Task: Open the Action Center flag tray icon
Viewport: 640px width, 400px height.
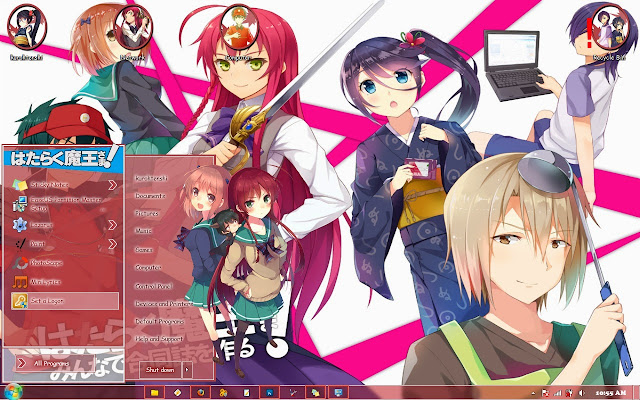Action: click(545, 393)
